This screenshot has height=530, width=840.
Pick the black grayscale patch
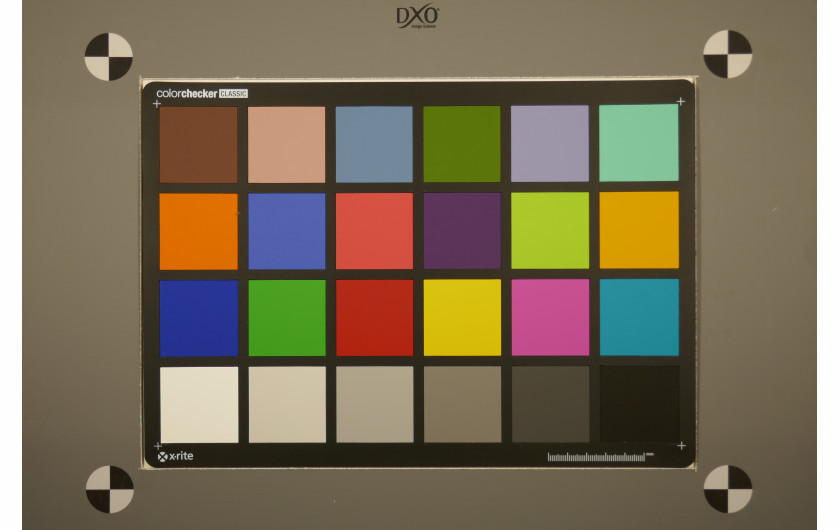coord(640,404)
